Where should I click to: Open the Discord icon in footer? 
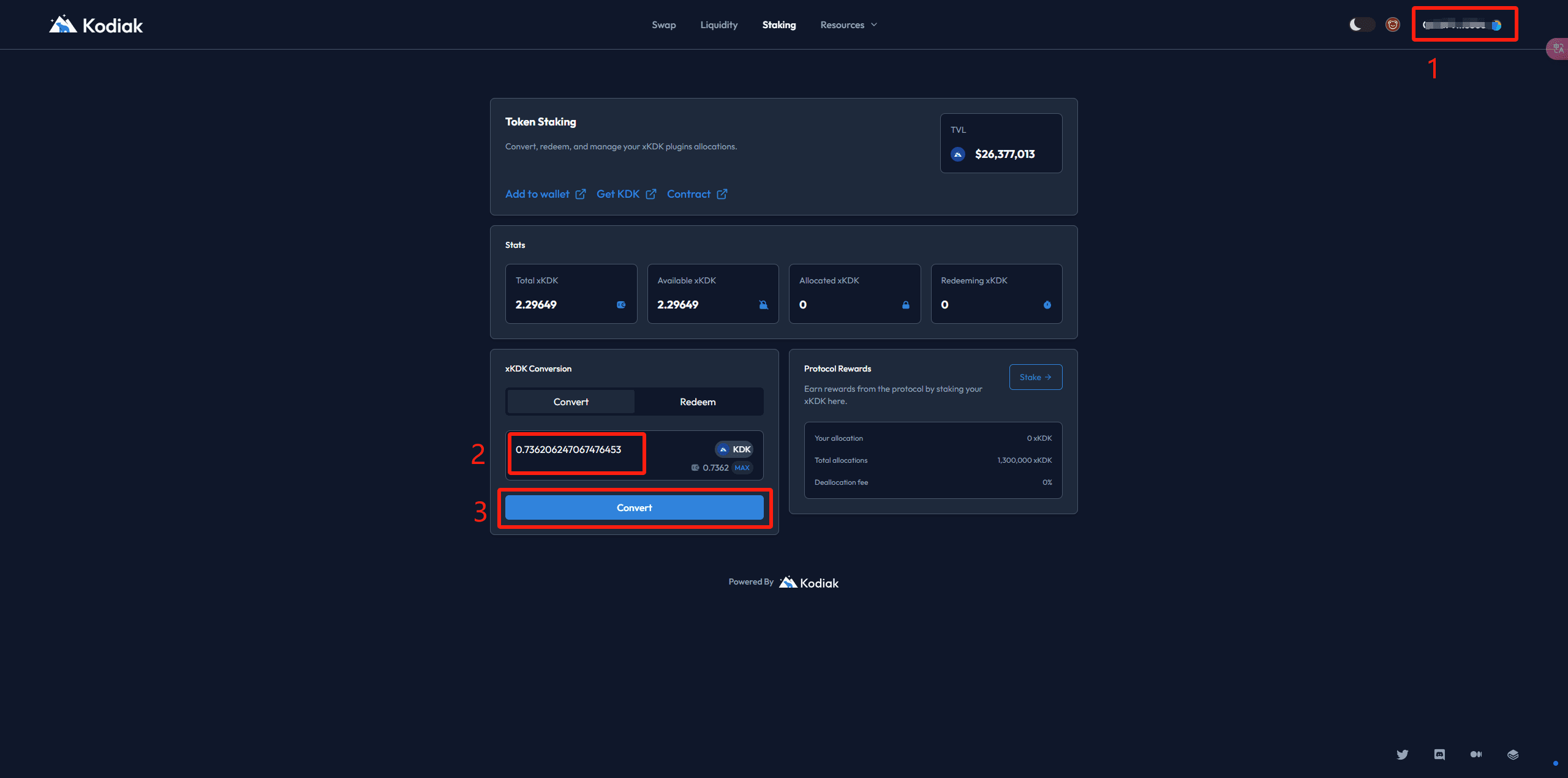(x=1439, y=754)
